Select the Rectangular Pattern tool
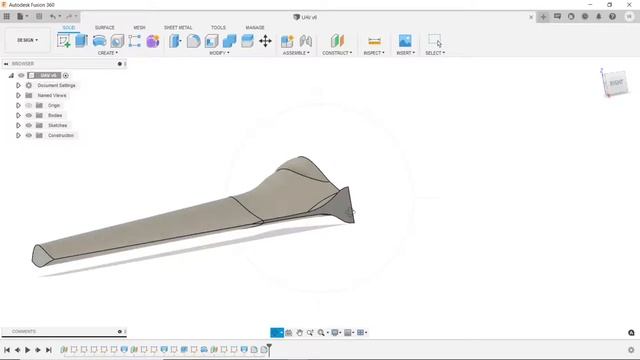 [135, 41]
